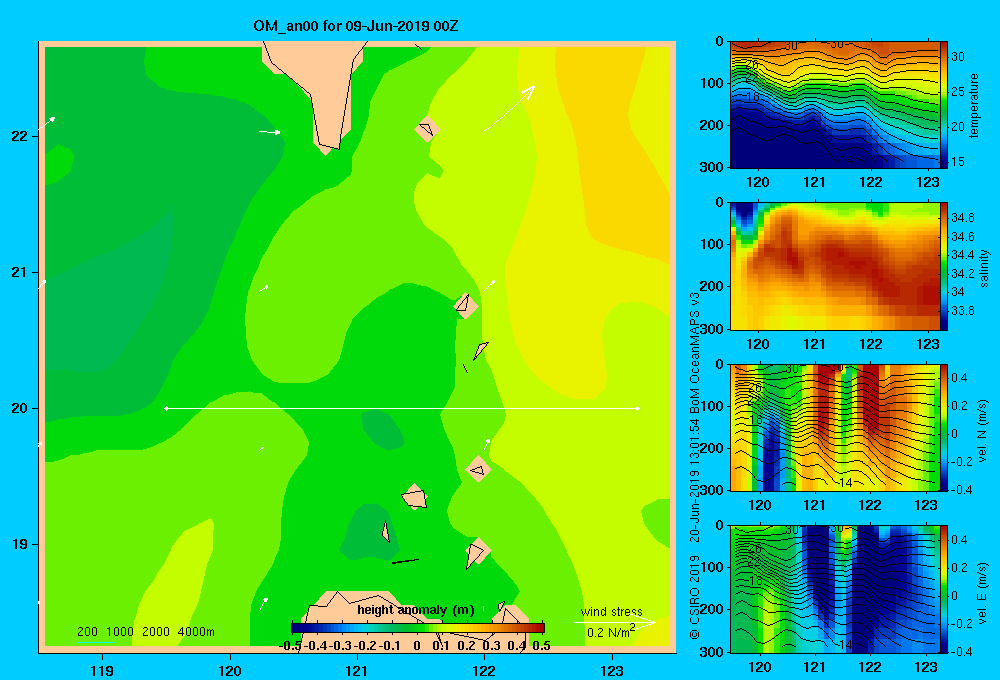This screenshot has width=1000, height=680.
Task: Click latitude label 21 on the main map
Action: pyautogui.click(x=20, y=272)
